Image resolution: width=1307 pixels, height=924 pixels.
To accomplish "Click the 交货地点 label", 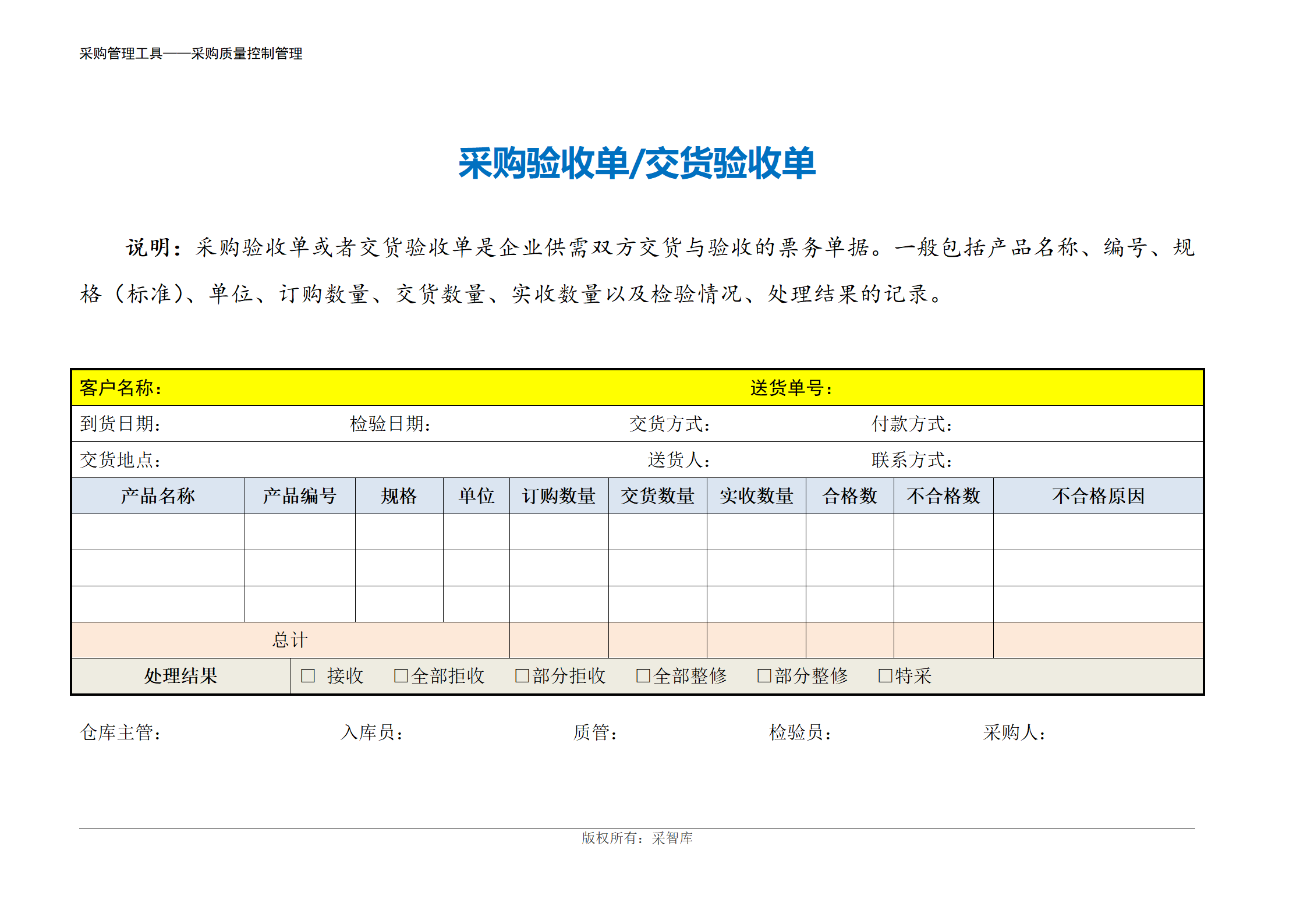I will pyautogui.click(x=121, y=460).
